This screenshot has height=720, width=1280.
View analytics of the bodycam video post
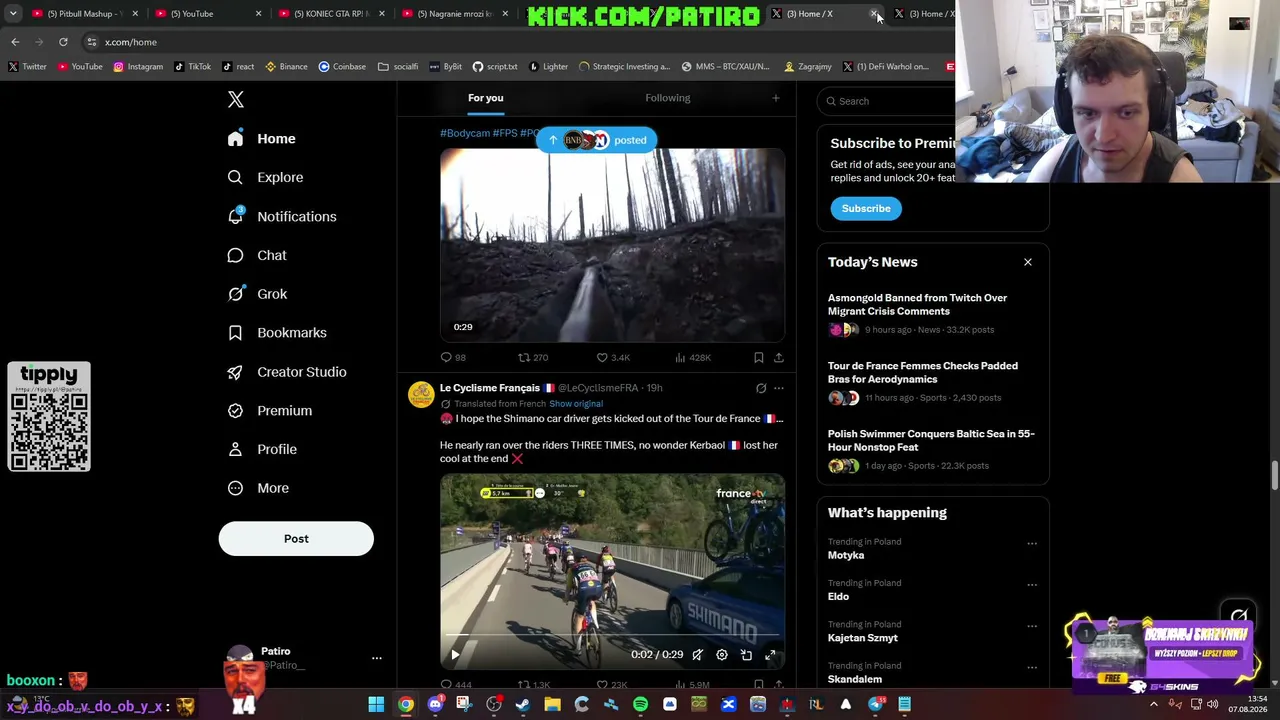tap(693, 357)
